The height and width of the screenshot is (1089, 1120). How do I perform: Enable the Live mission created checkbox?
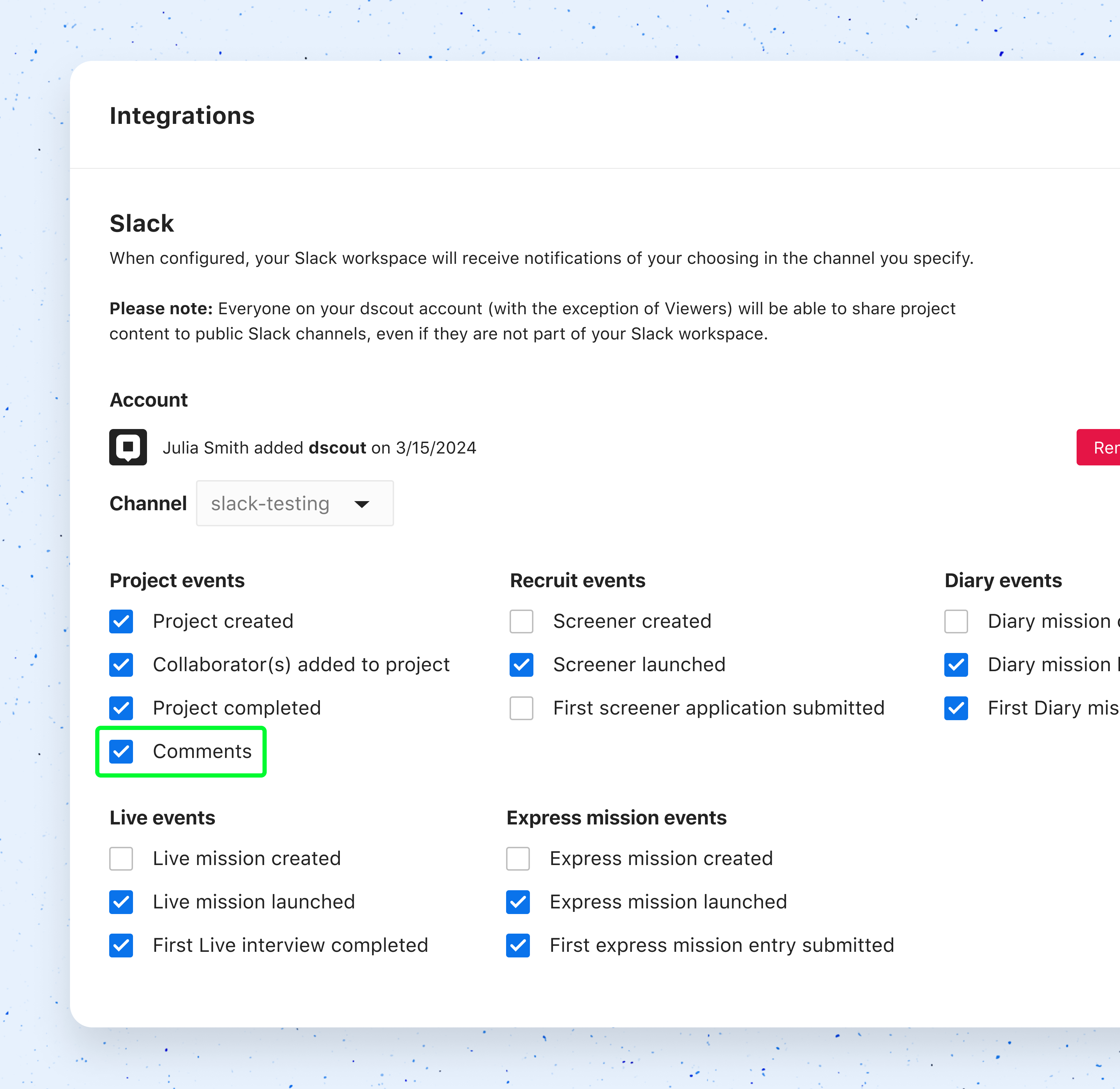tap(121, 859)
